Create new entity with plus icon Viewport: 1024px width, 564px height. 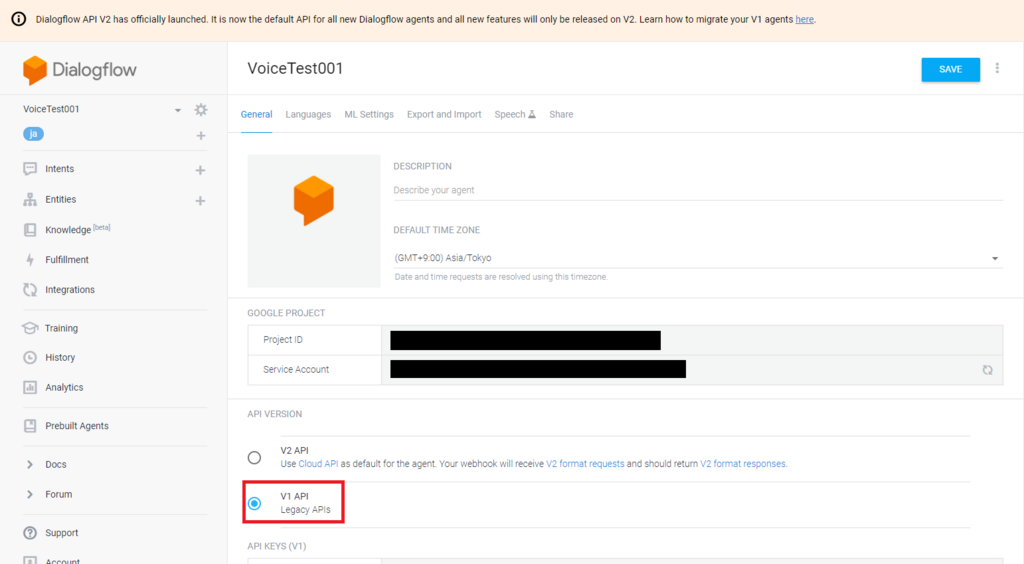[200, 201]
